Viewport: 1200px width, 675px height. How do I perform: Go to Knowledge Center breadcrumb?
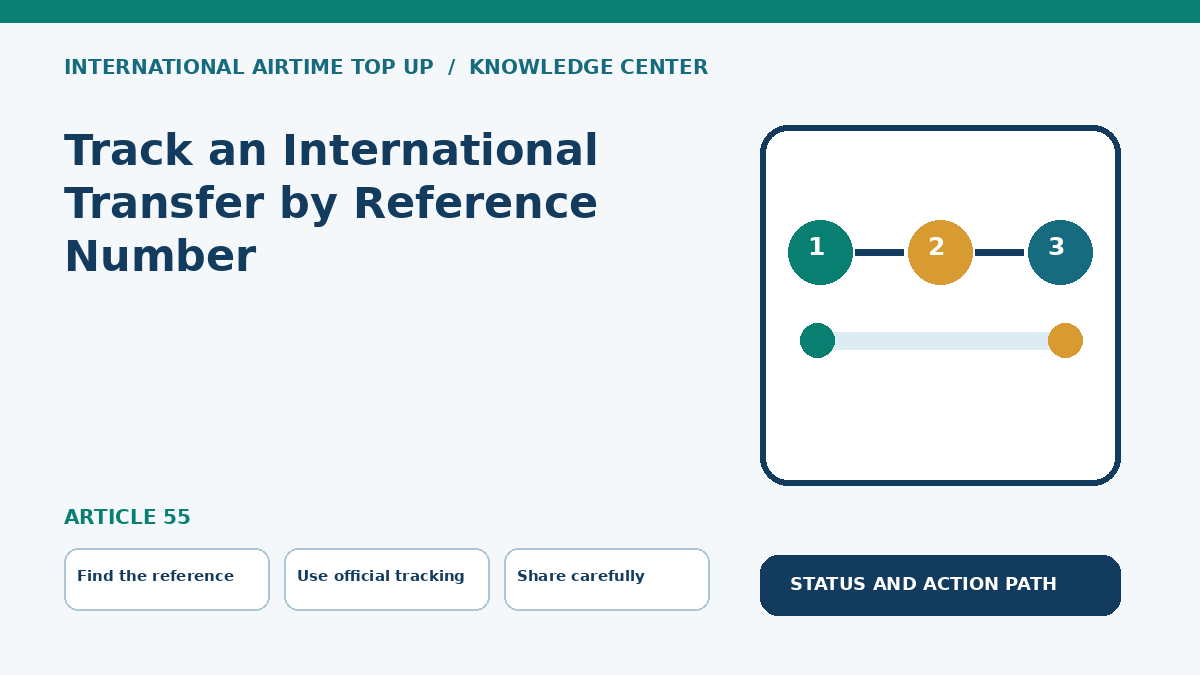point(588,68)
